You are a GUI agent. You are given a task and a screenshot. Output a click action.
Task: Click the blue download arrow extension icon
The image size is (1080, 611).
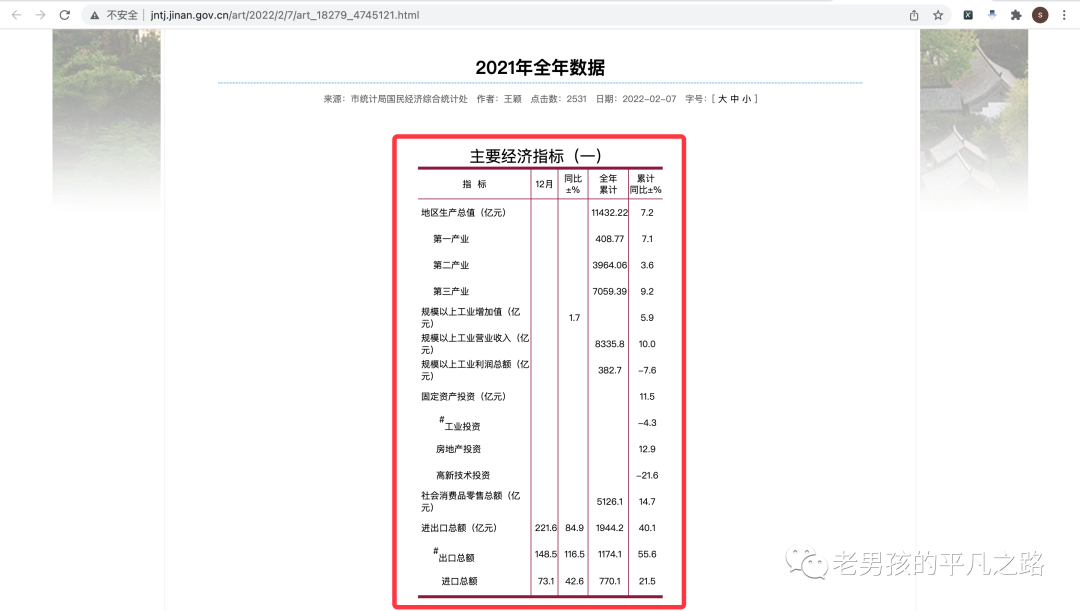tap(991, 14)
